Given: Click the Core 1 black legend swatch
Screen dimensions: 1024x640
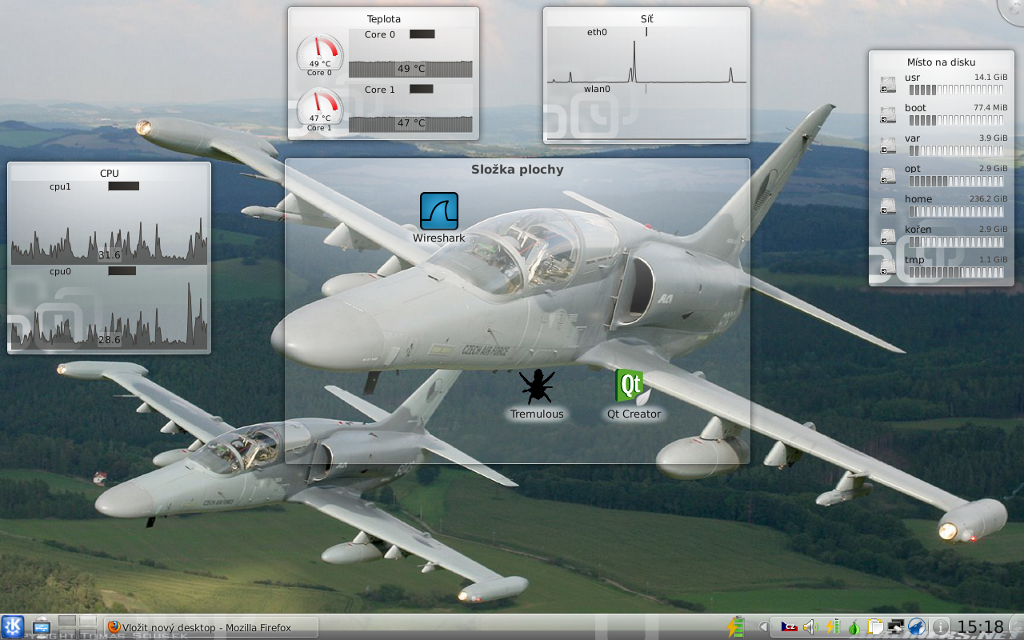Looking at the screenshot, I should click(x=421, y=89).
